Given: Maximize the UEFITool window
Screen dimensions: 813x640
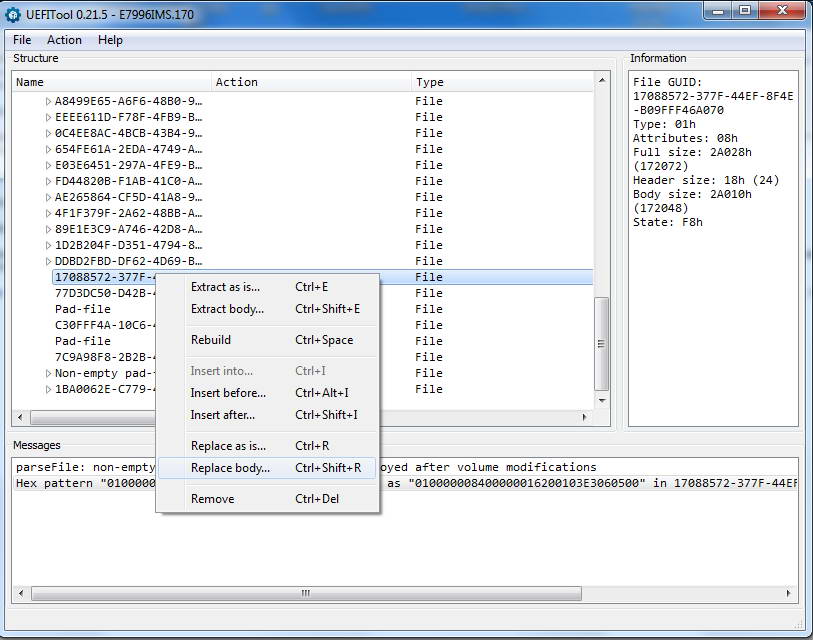Looking at the screenshot, I should click(745, 10).
